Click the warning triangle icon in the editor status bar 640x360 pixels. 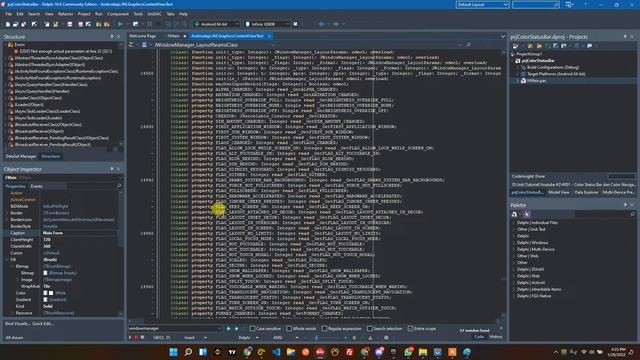click(x=370, y=338)
